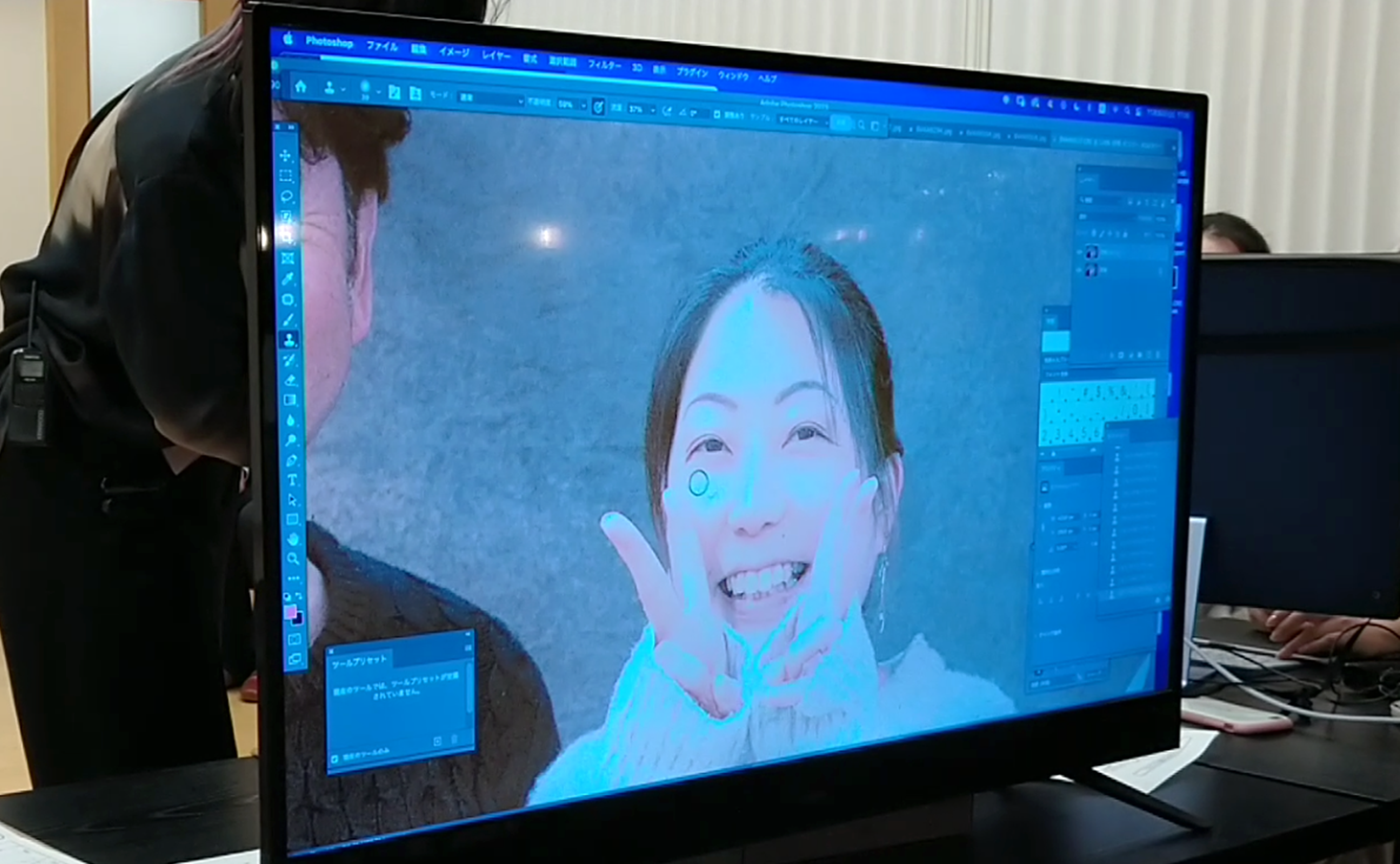Select the Dodge tool

pyautogui.click(x=291, y=440)
